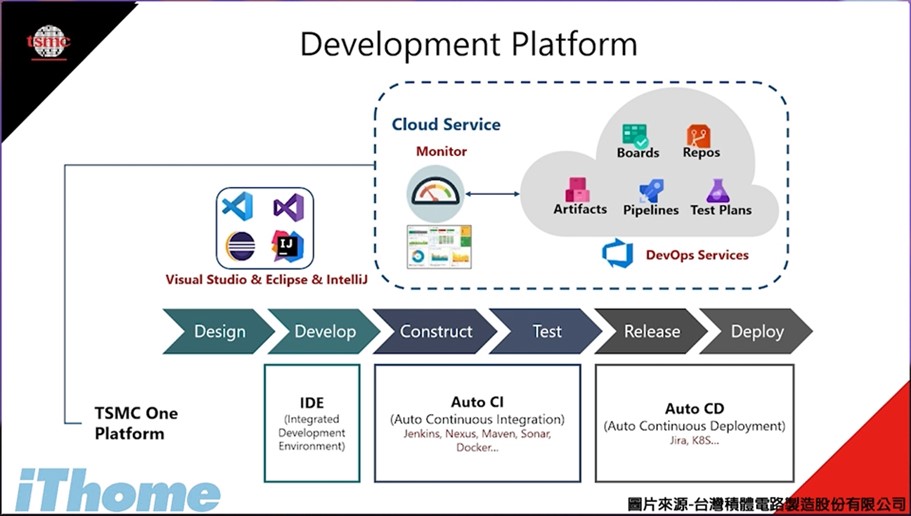Select the Test stage arrow

point(546,331)
